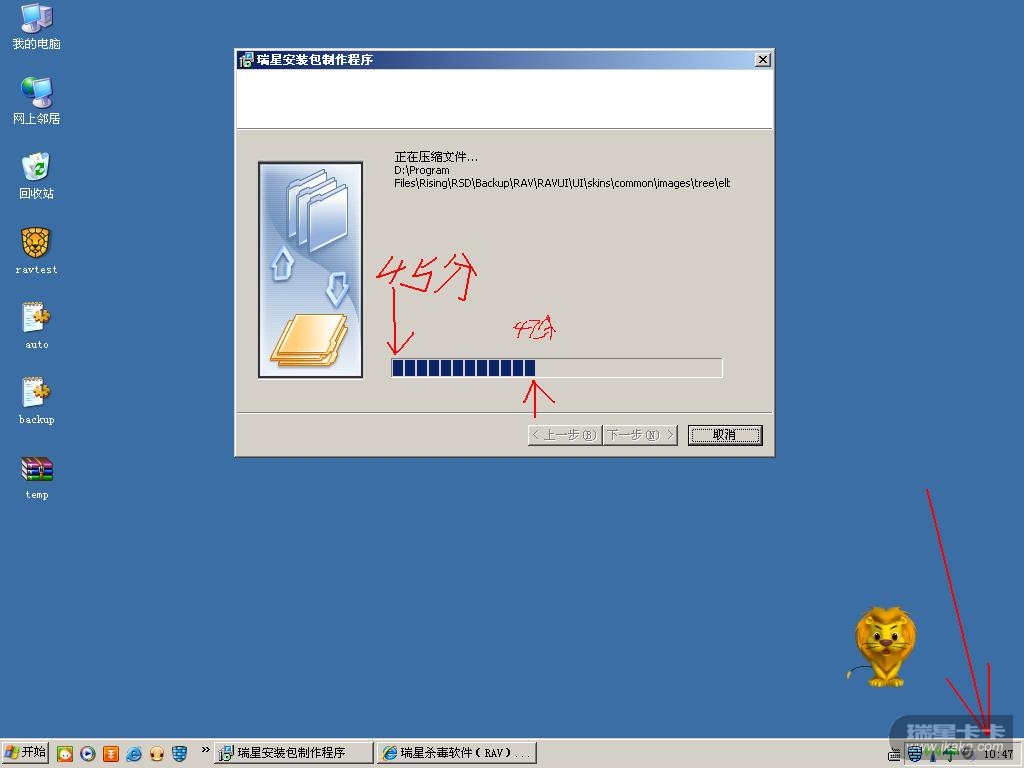Select the 回收站 recycle bin icon

tap(36, 176)
